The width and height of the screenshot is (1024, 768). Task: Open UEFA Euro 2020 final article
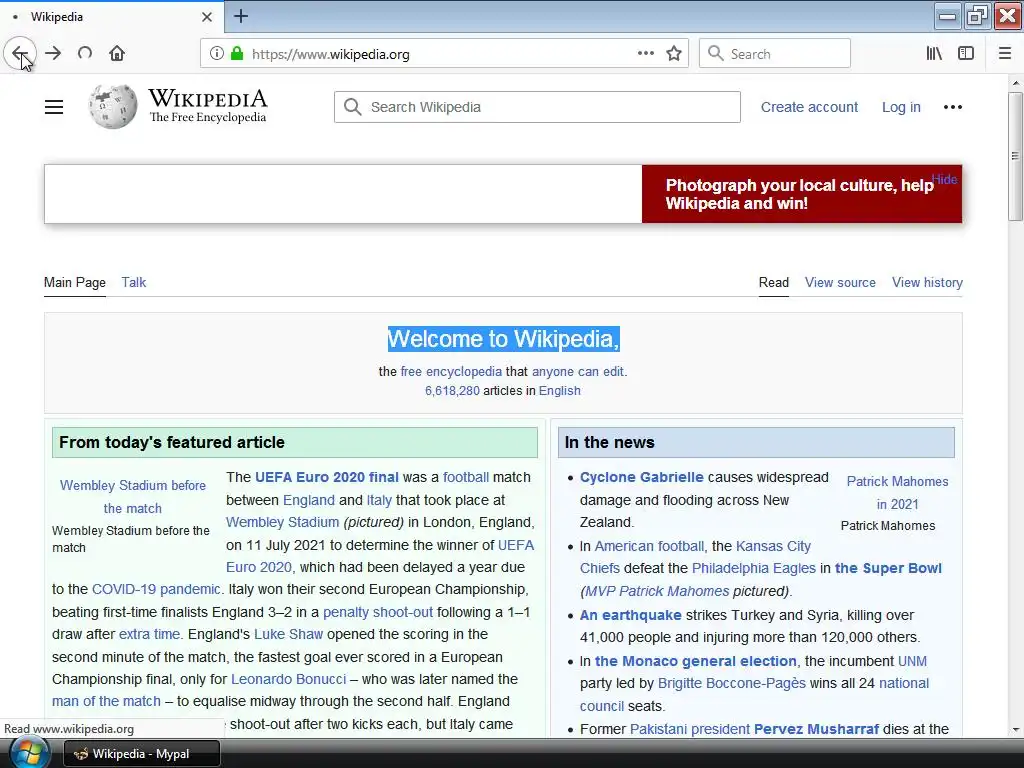click(327, 477)
